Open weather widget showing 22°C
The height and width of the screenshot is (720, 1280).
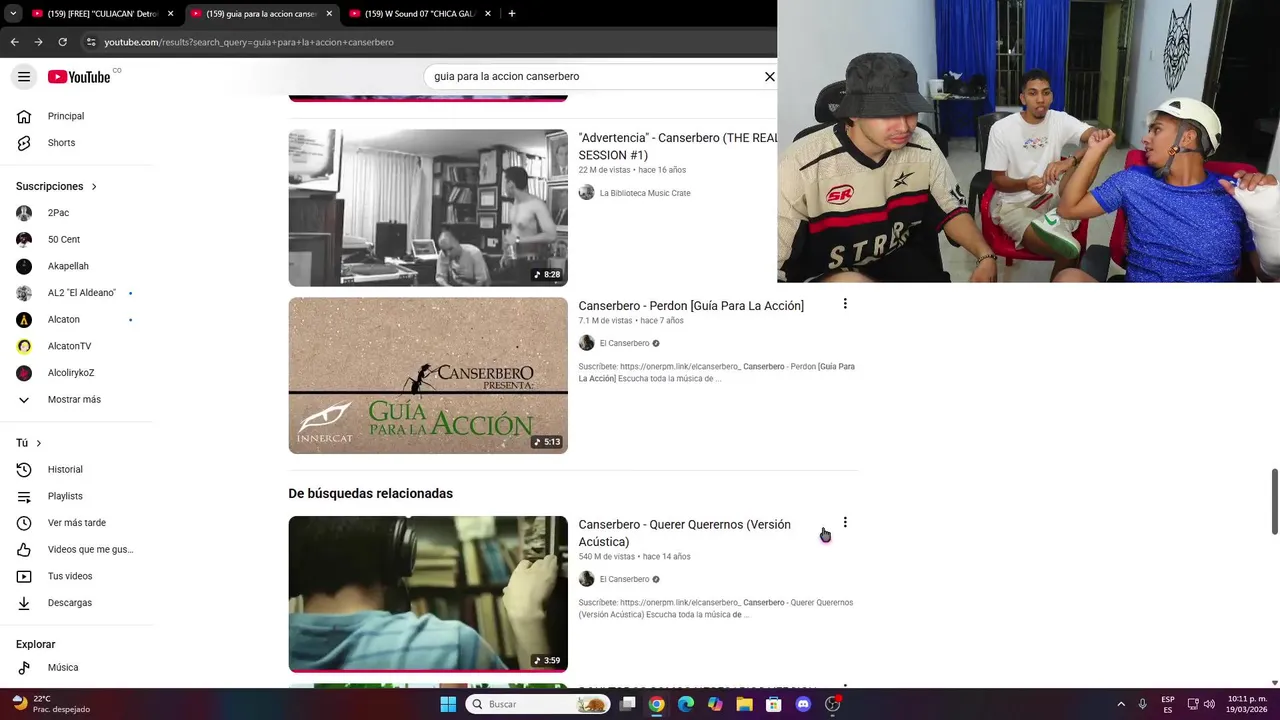click(50, 704)
